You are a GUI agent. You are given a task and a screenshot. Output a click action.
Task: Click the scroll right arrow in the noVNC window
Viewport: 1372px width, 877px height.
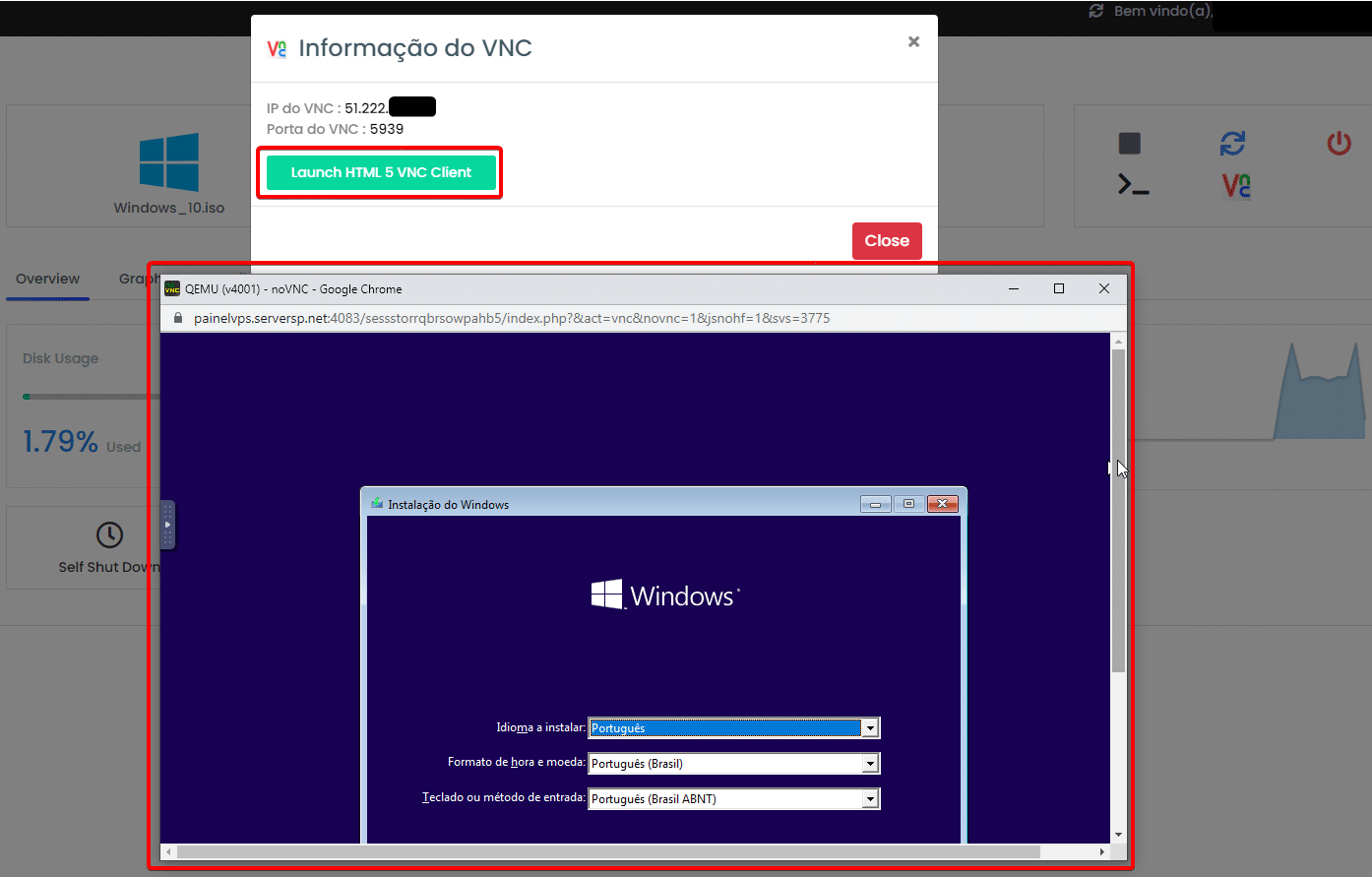coord(1101,851)
